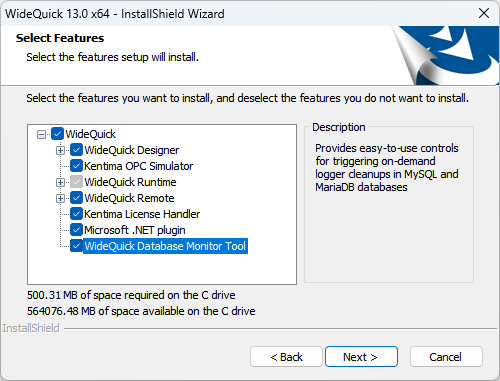Expand the WideQuick Runtime node

60,182
